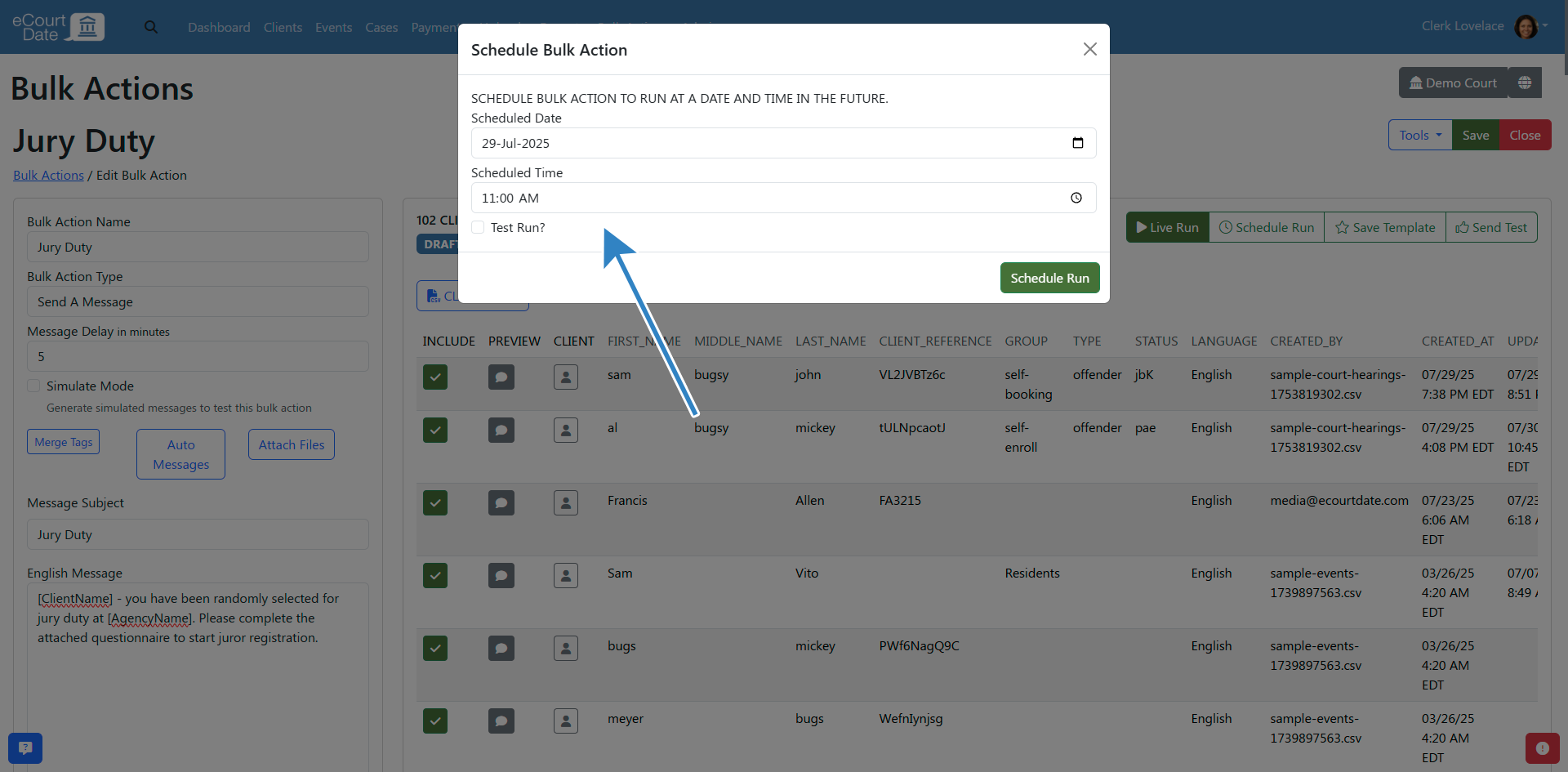This screenshot has width=1568, height=772.
Task: Expand the Tools dropdown
Action: [x=1420, y=135]
